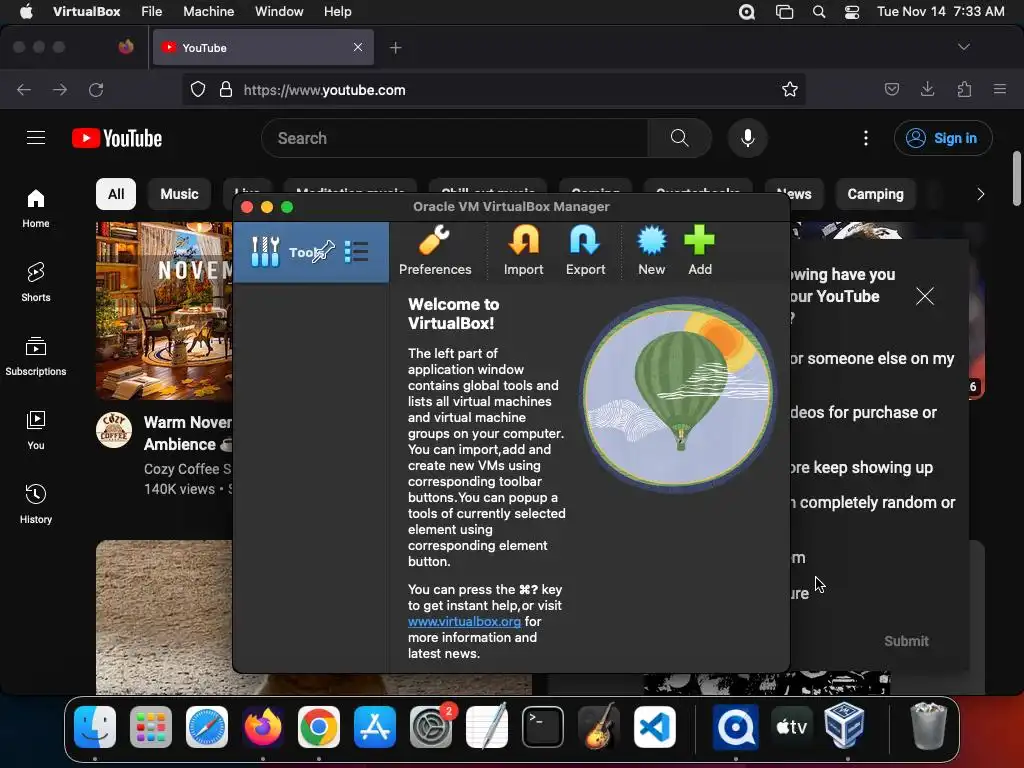The image size is (1024, 768).
Task: Open Shorts in YouTube sidebar
Action: 36,282
